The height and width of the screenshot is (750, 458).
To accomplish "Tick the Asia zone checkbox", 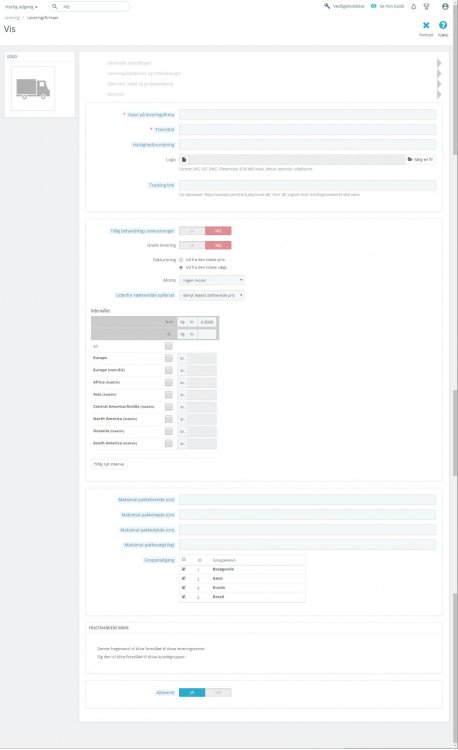I will click(169, 395).
